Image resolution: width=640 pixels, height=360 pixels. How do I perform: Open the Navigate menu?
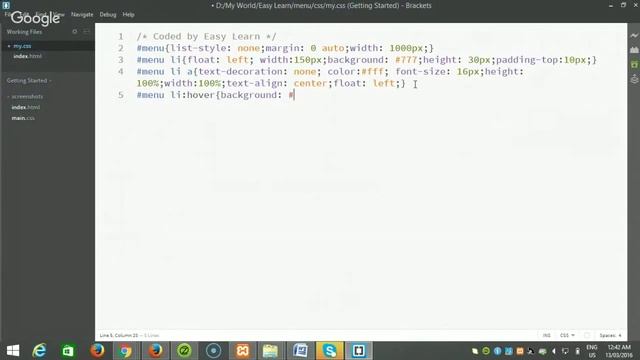(x=82, y=14)
